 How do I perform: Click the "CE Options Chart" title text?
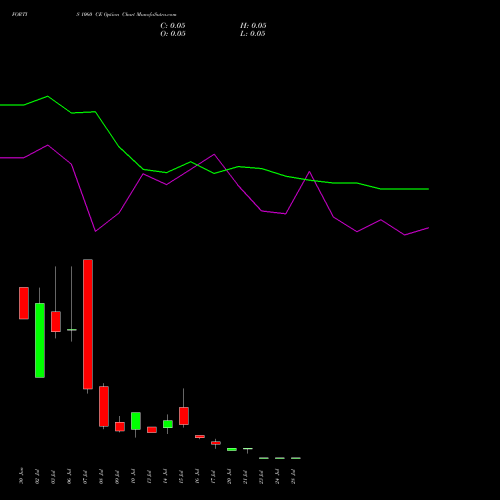(114, 14)
